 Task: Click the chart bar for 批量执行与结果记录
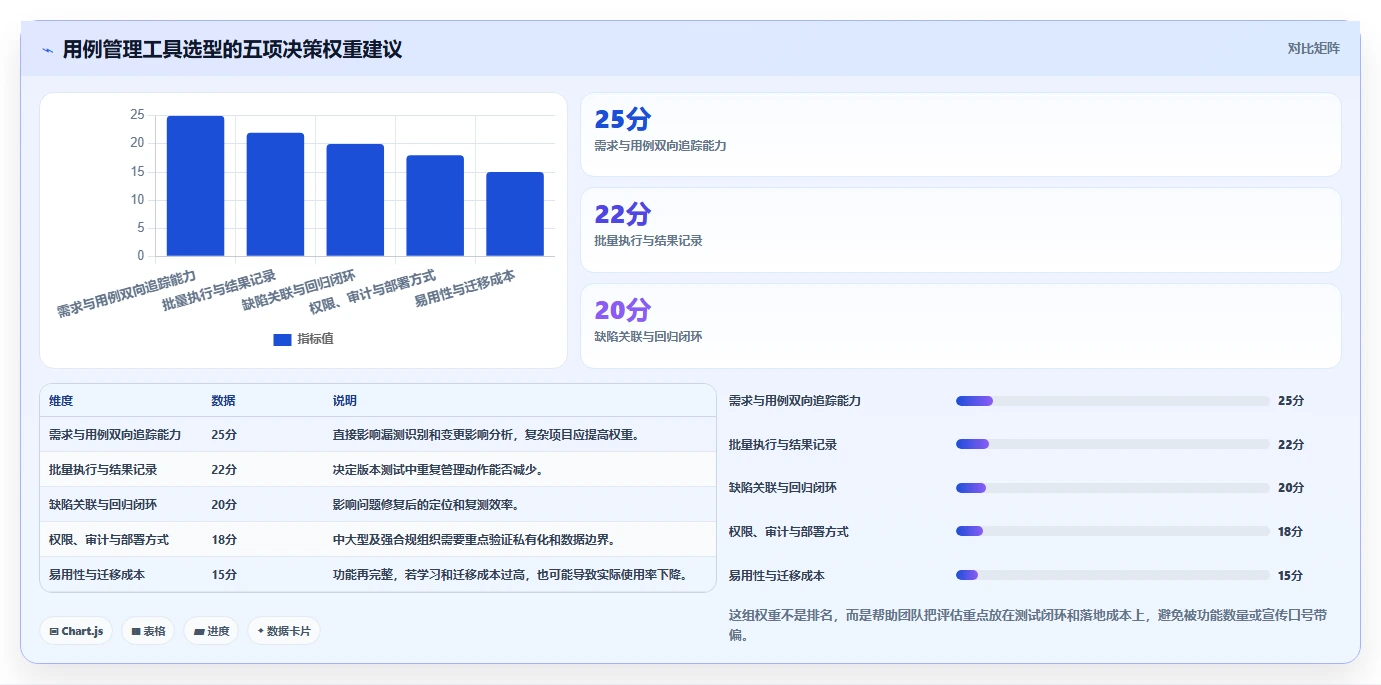click(275, 194)
